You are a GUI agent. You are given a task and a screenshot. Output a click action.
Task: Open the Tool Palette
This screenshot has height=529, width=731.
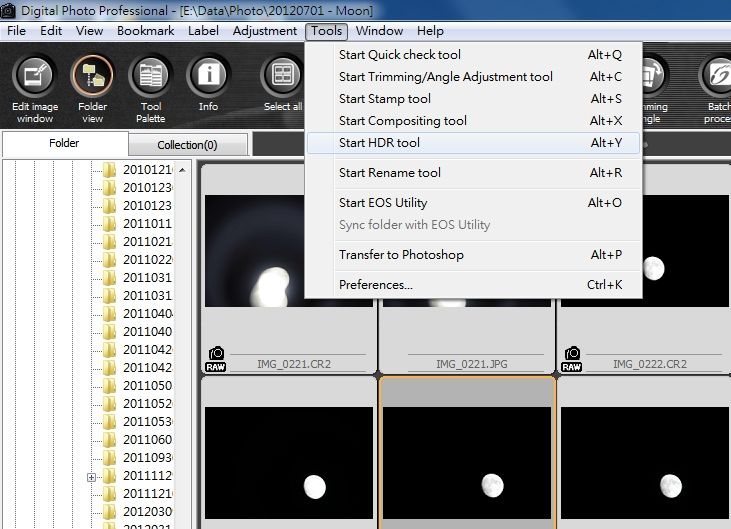pyautogui.click(x=151, y=89)
